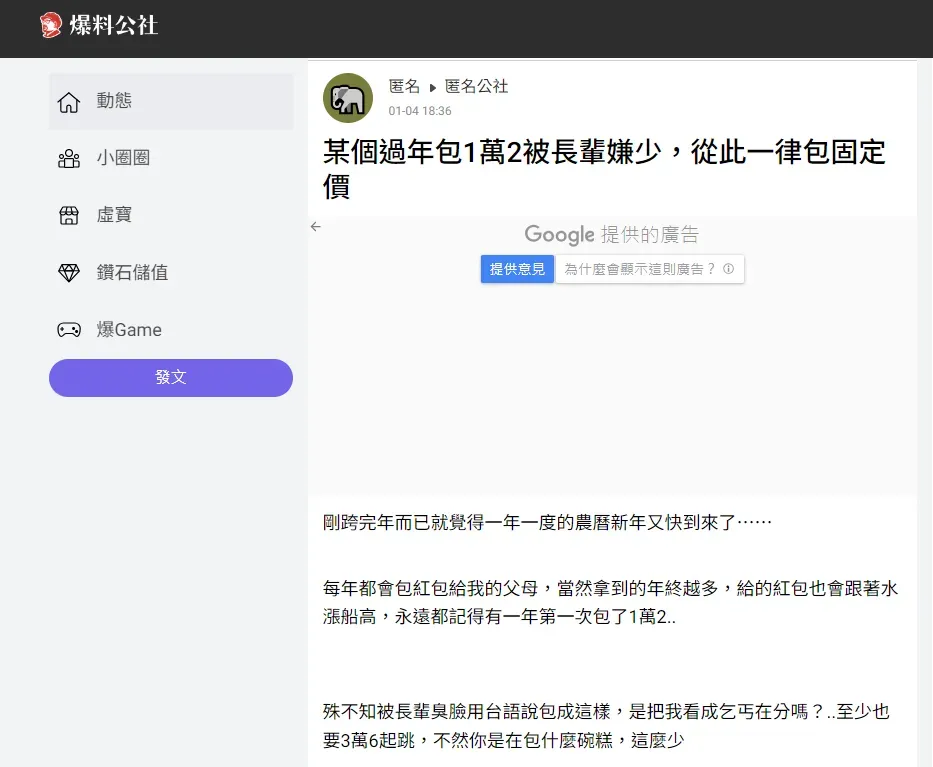Click the post timestamp 01-04 18:36

click(419, 111)
